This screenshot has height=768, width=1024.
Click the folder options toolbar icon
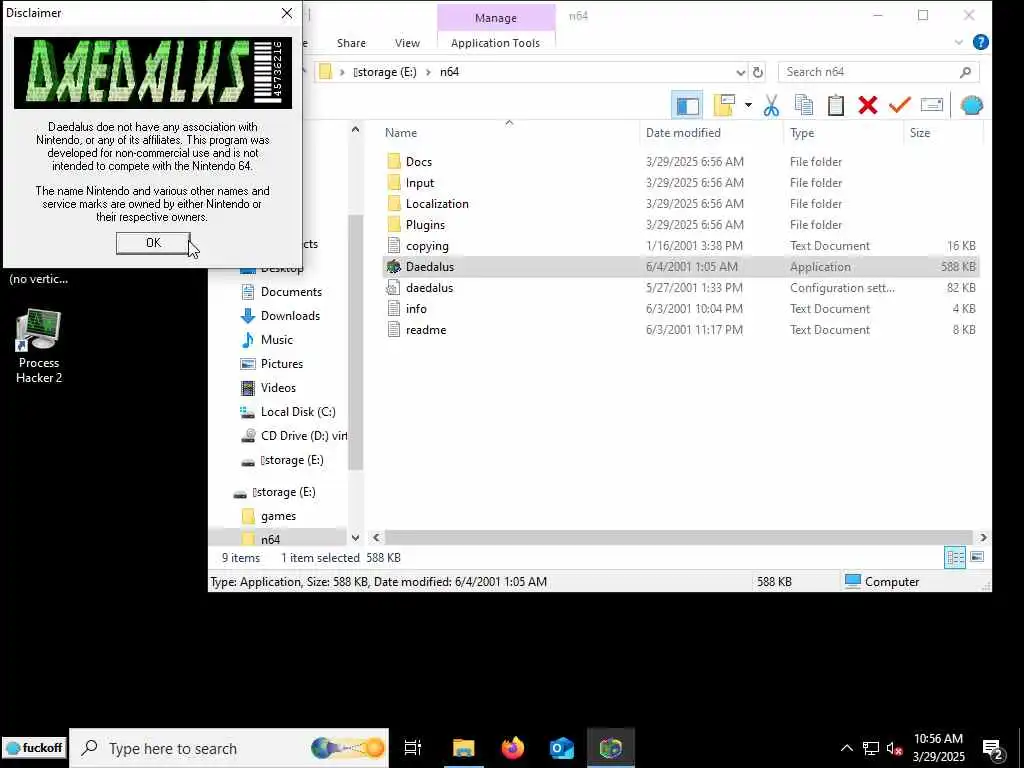[724, 105]
